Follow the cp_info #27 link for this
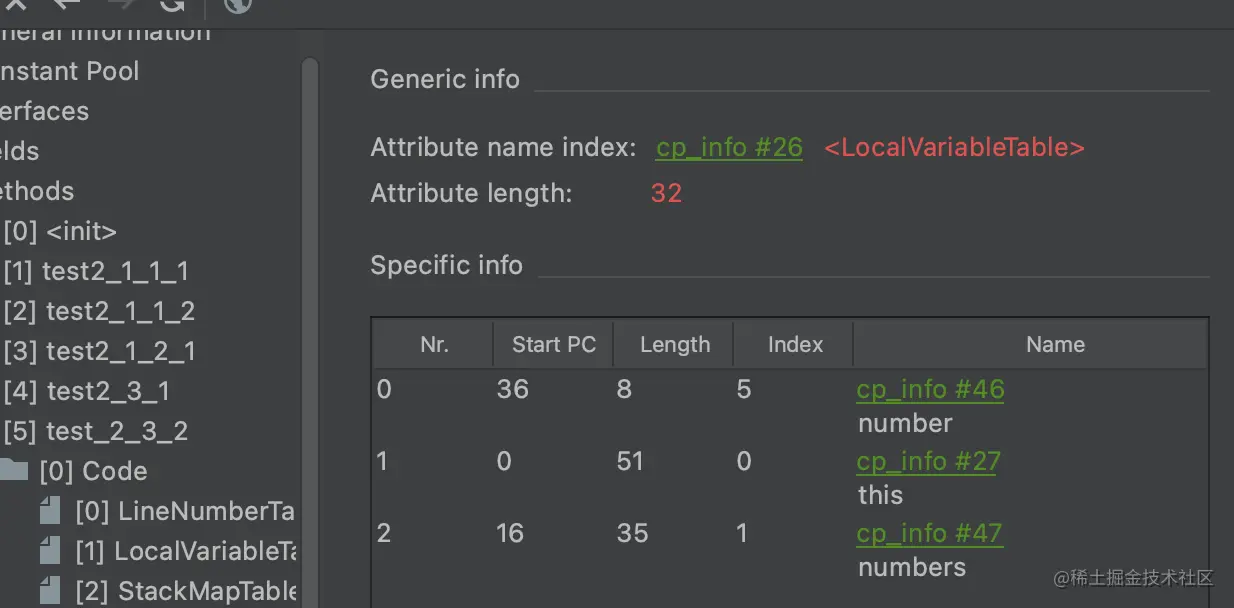Screen dimensions: 1234x608 [928, 462]
